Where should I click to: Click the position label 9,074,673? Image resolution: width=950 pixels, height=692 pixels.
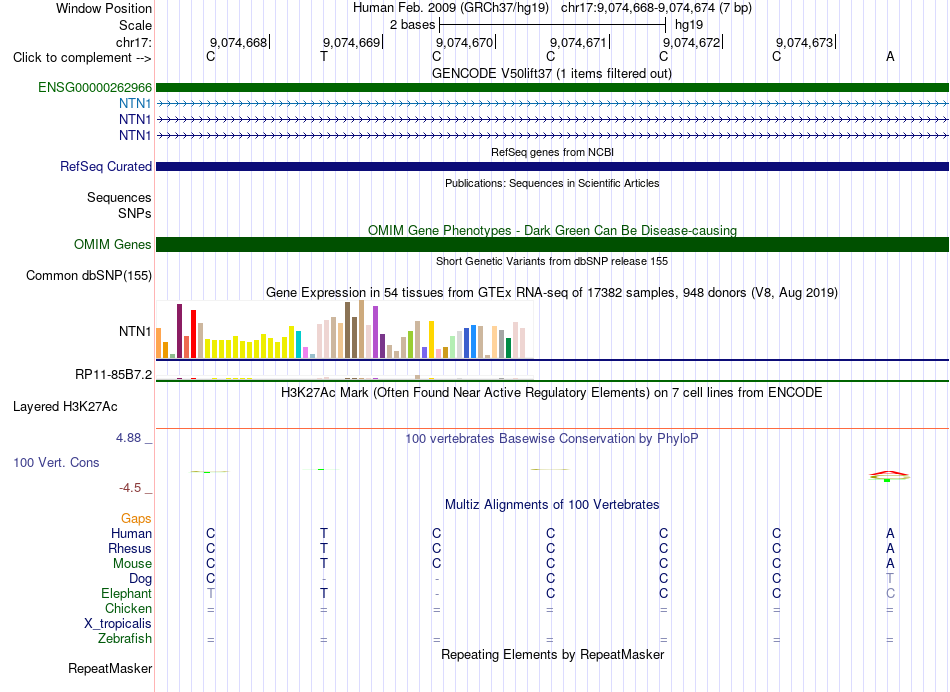805,42
